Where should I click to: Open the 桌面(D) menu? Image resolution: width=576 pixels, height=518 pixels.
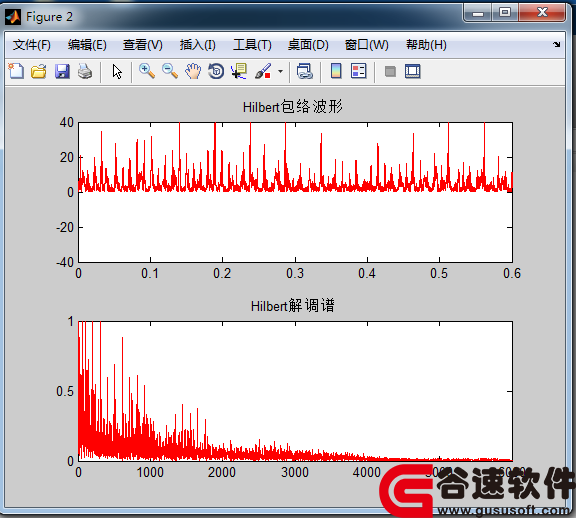pyautogui.click(x=308, y=45)
